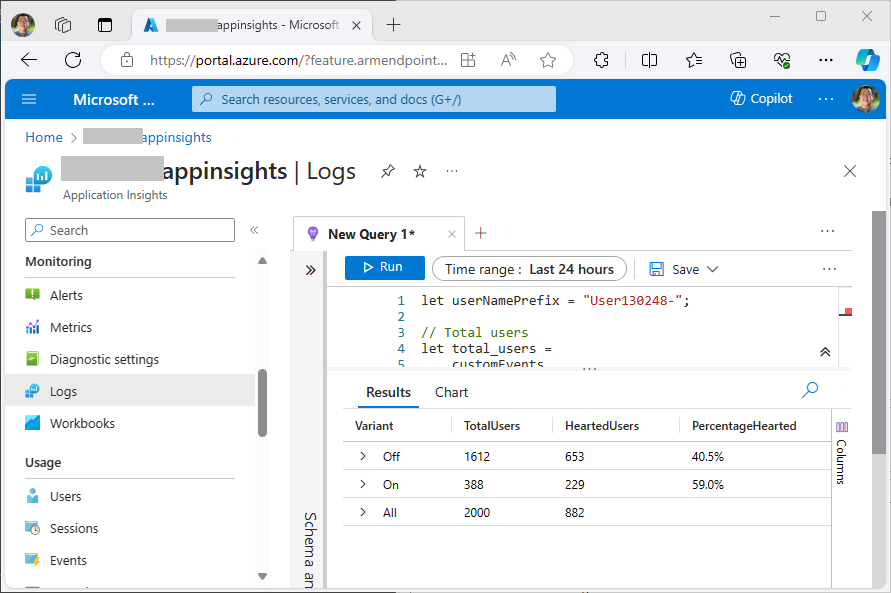Click Azure search resources bar
The image size is (891, 593).
(373, 99)
